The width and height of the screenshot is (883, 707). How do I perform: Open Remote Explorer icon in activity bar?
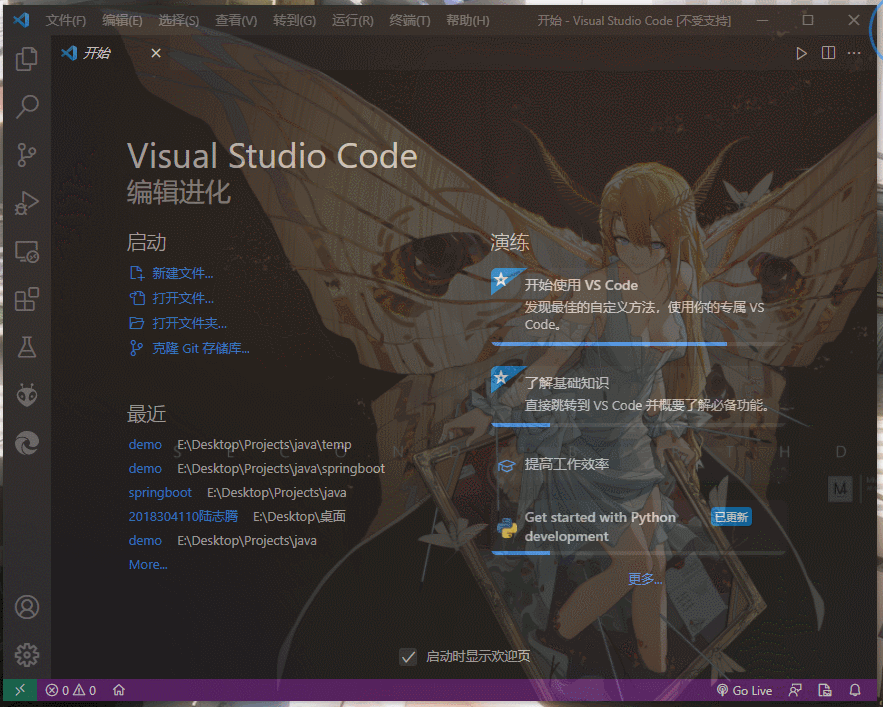27,252
